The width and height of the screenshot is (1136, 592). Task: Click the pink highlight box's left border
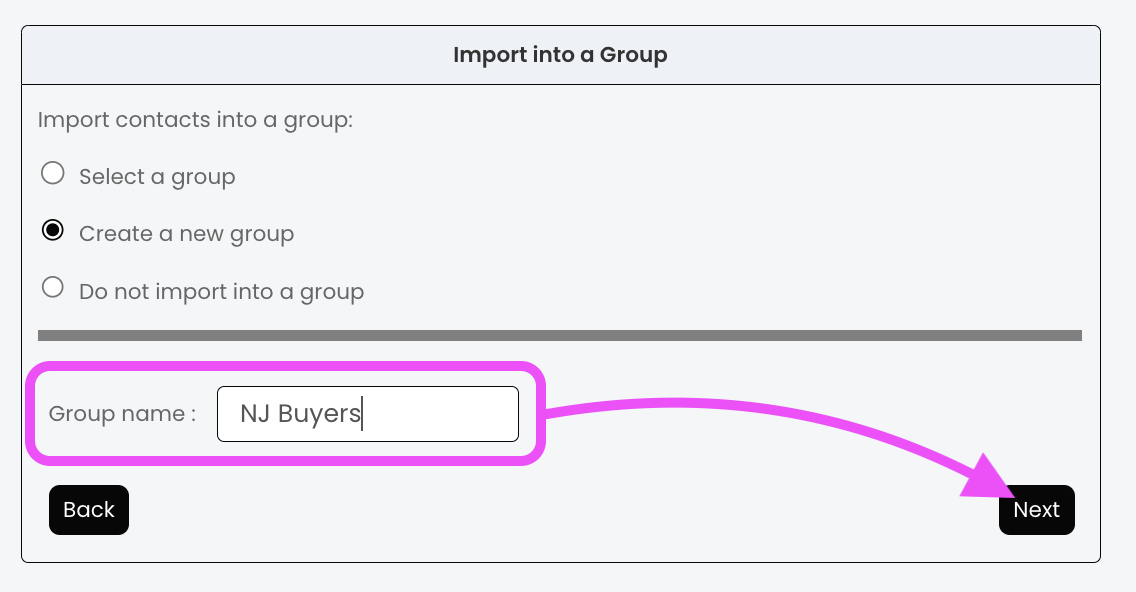30,414
